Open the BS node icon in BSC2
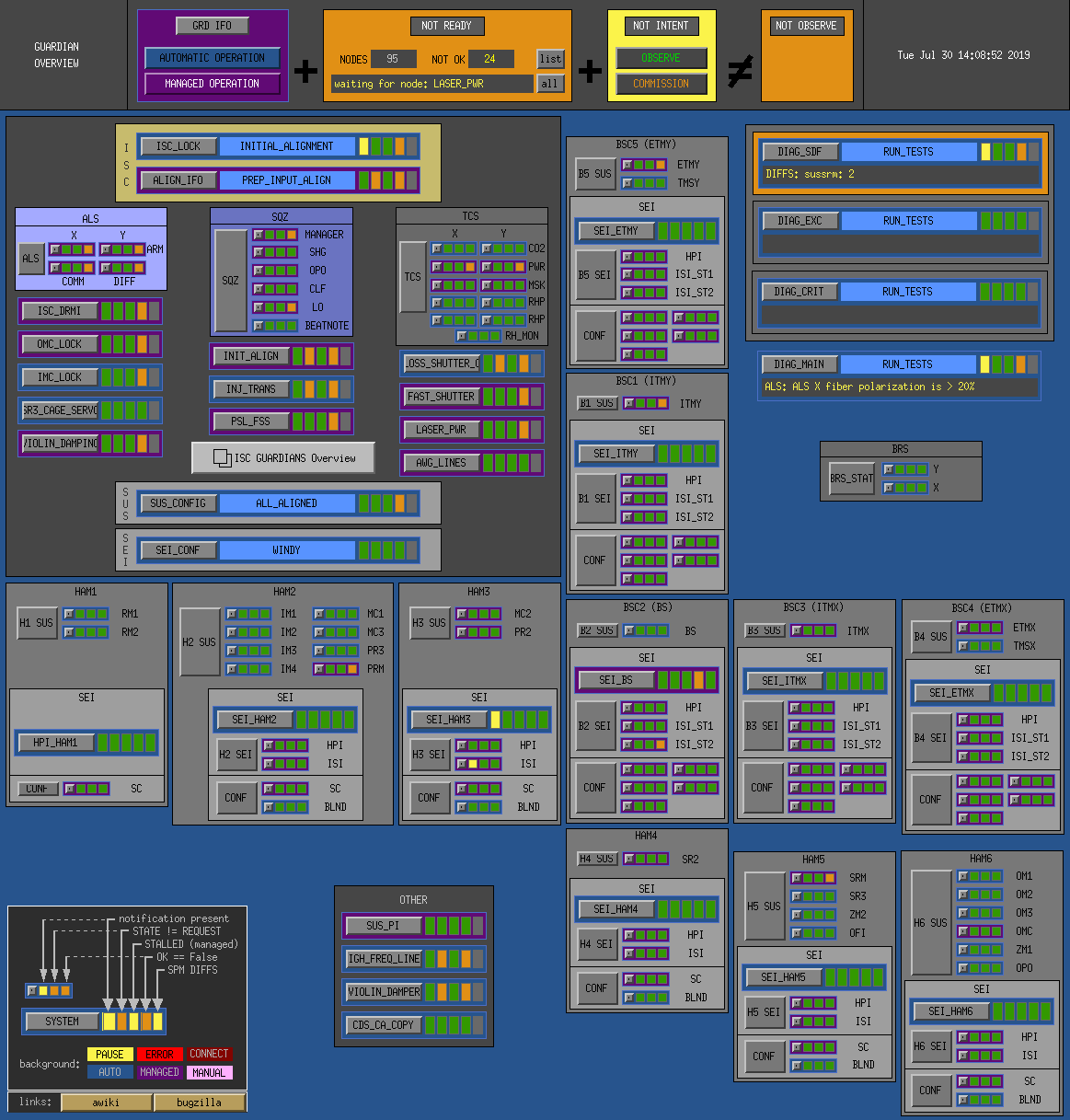Viewport: 1070px width, 1120px height. pyautogui.click(x=629, y=631)
